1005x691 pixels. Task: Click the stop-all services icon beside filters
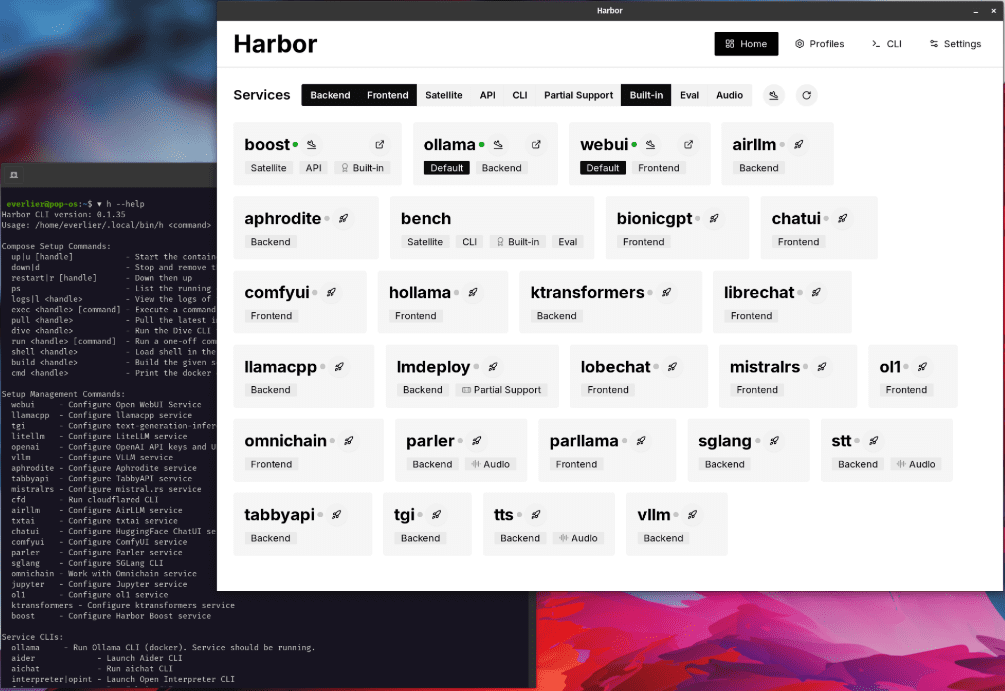click(x=774, y=96)
